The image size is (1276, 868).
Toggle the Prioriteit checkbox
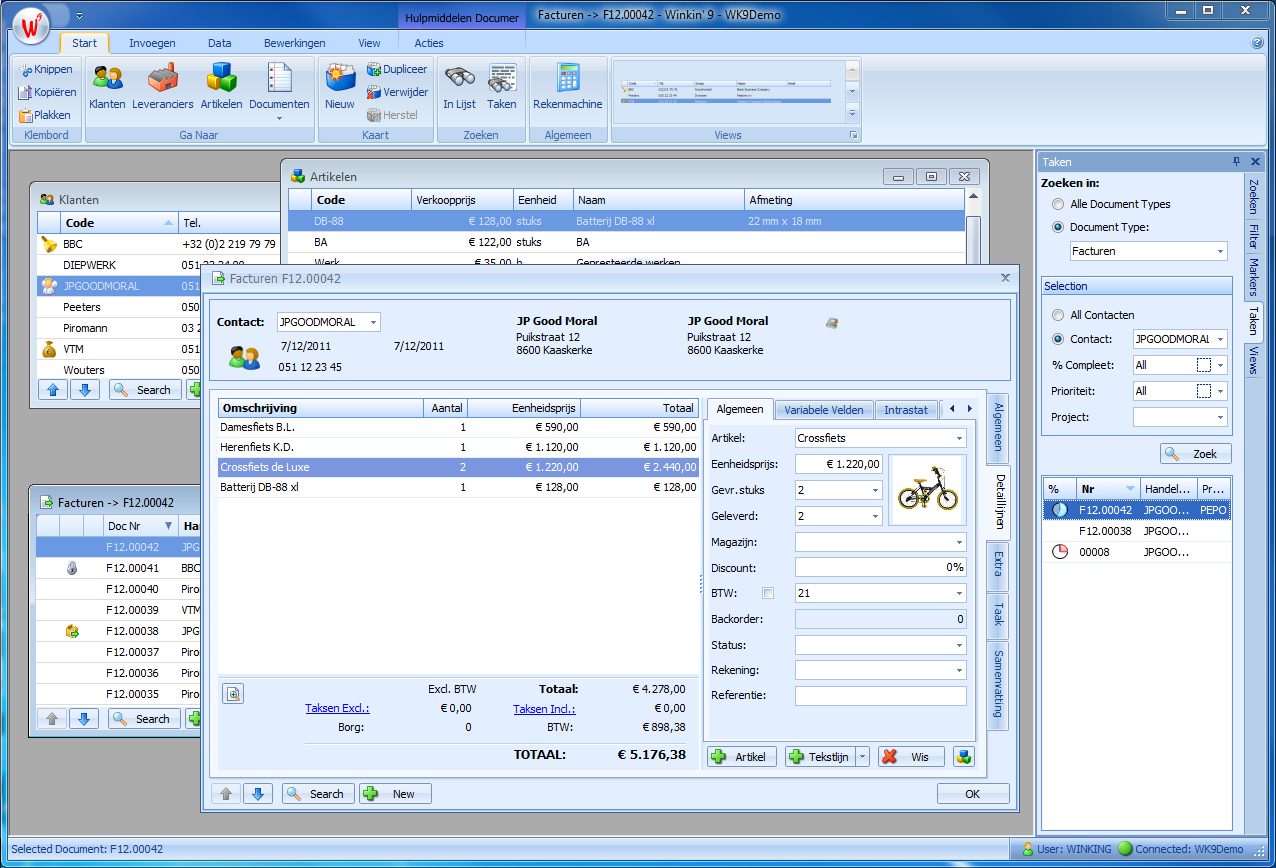coord(1204,391)
